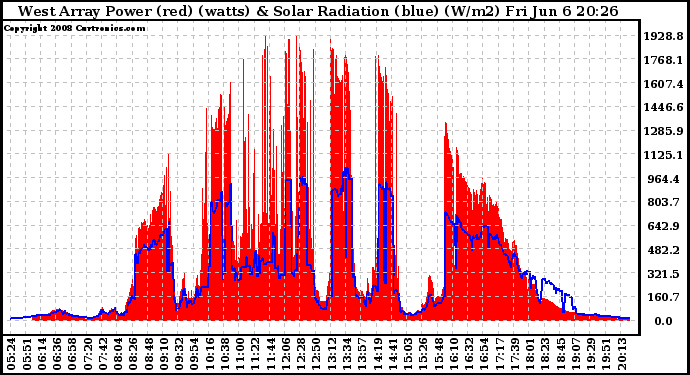Click the 09:54 time label
Image resolution: width=690 pixels, height=375 pixels.
(194, 354)
